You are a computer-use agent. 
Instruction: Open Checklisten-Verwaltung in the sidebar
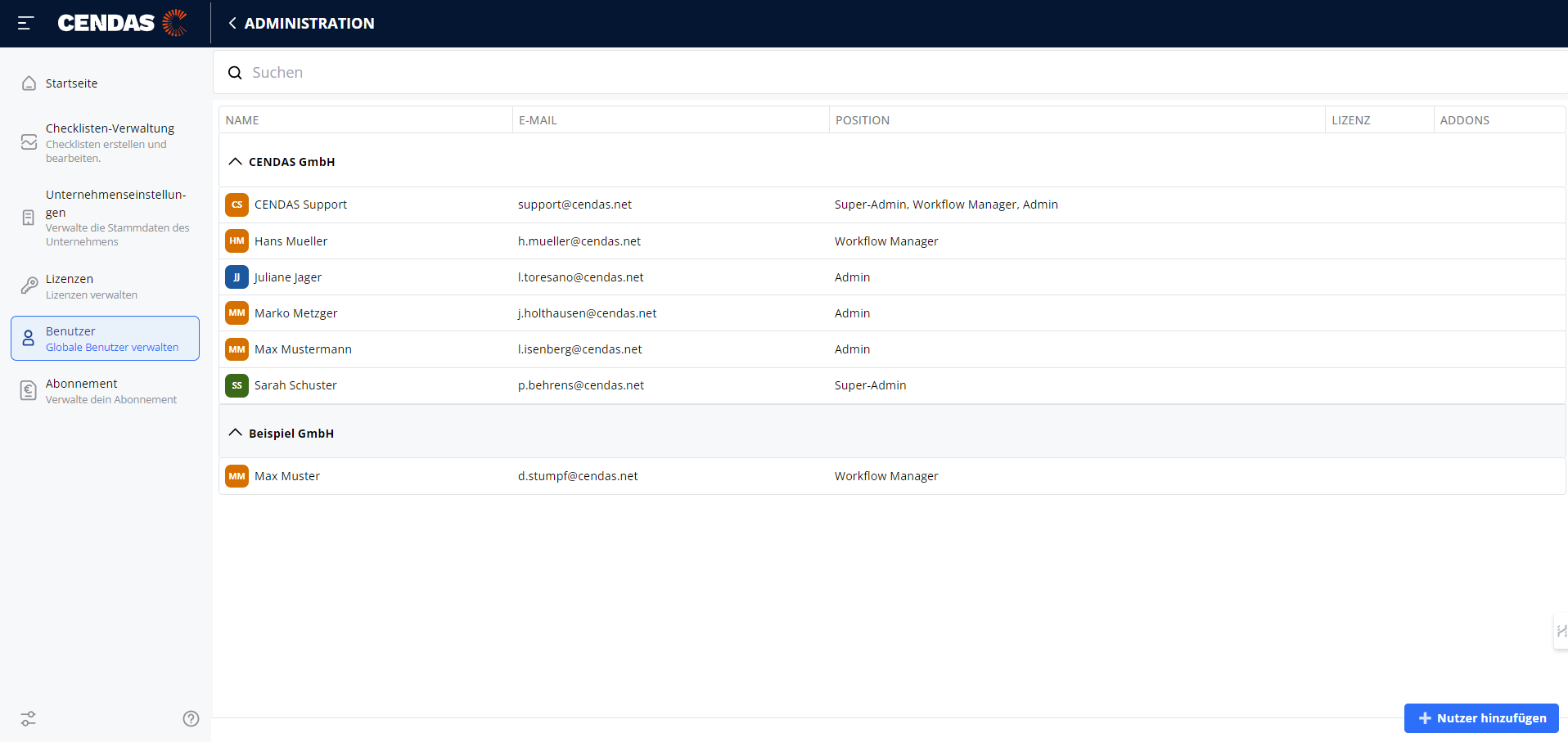105,142
